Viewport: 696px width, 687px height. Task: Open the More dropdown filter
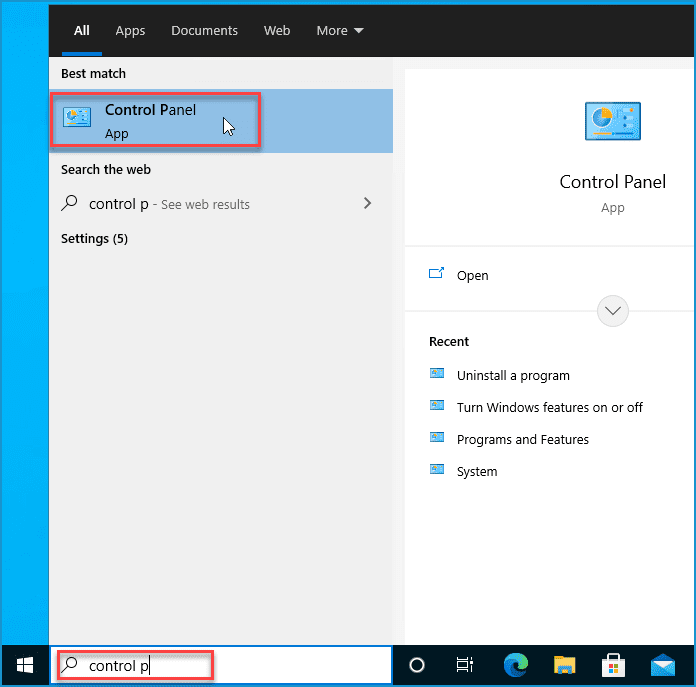point(340,31)
